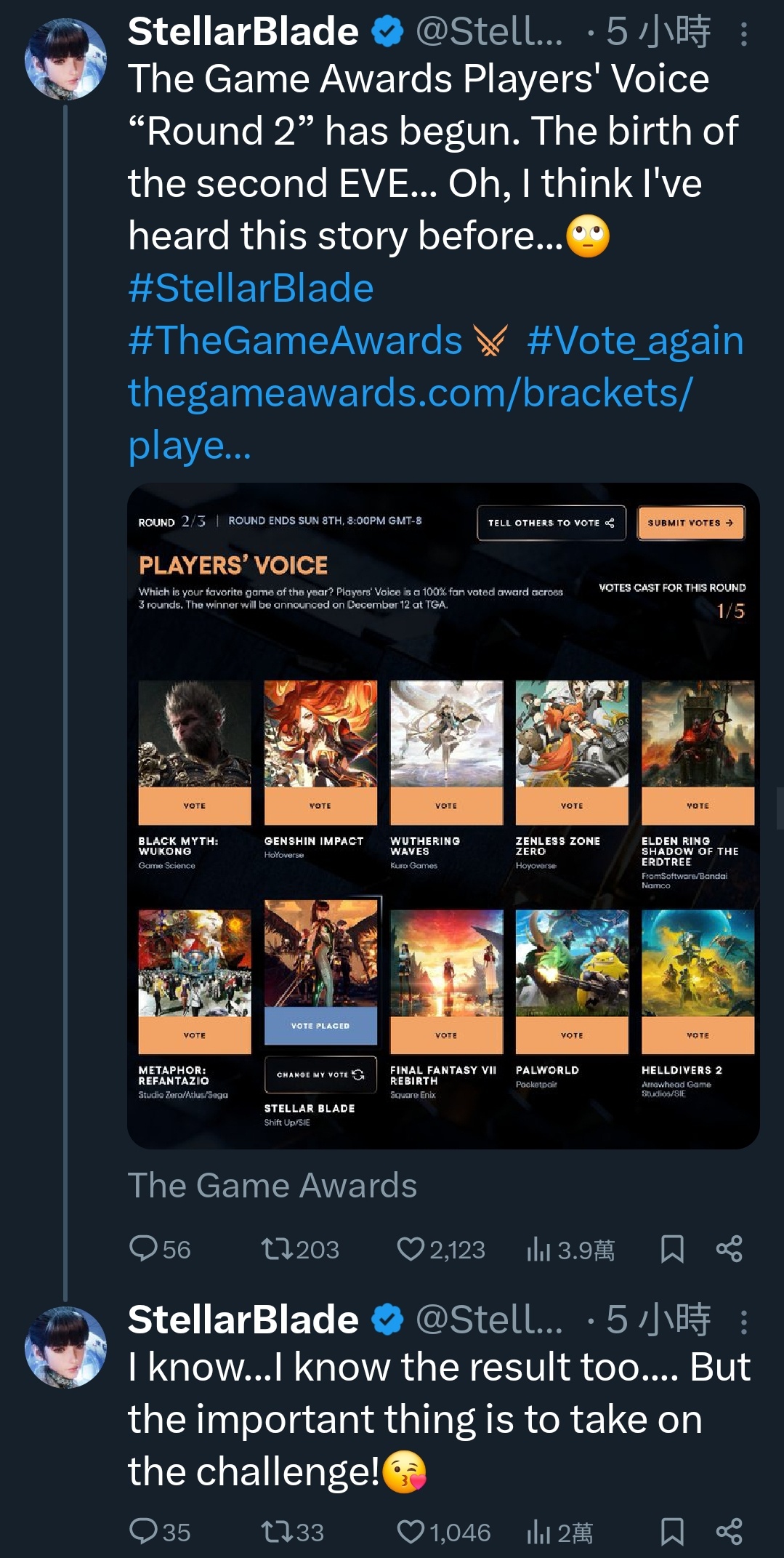Image resolution: width=784 pixels, height=1558 pixels.
Task: Open reply icon on first tweet with 56 replies
Action: [x=143, y=1249]
